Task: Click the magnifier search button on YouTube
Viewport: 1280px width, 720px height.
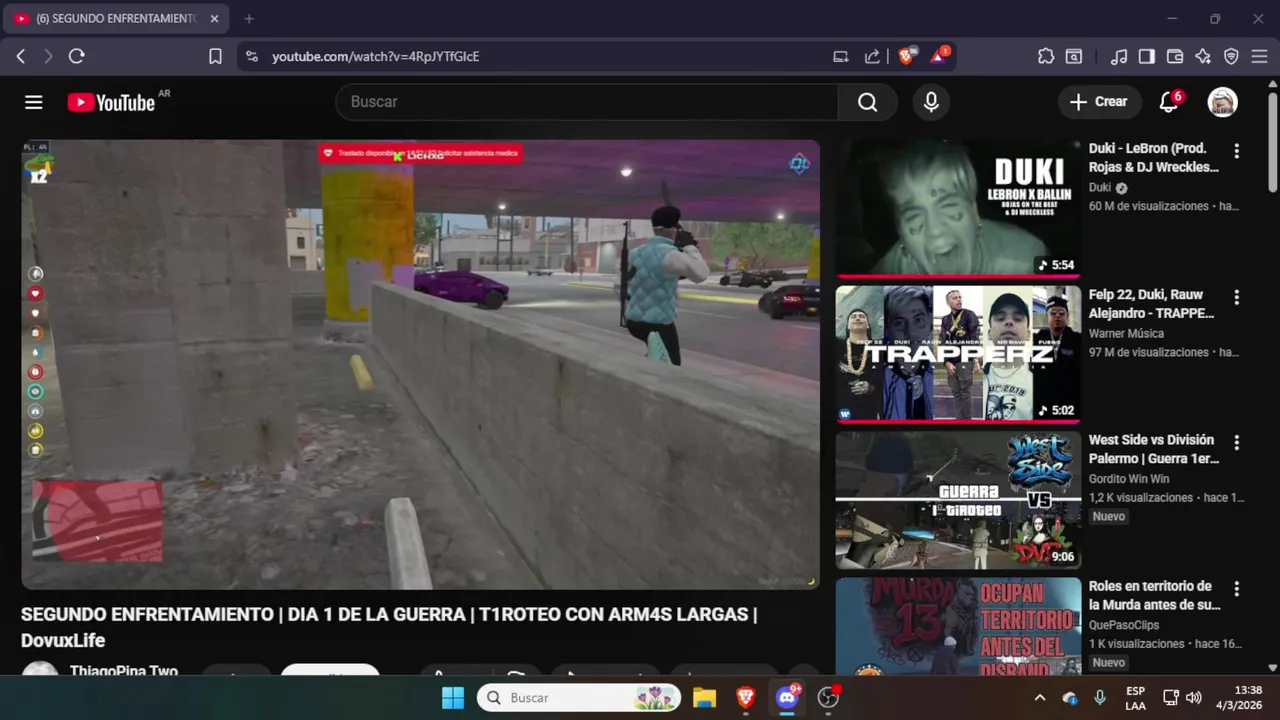Action: [867, 102]
